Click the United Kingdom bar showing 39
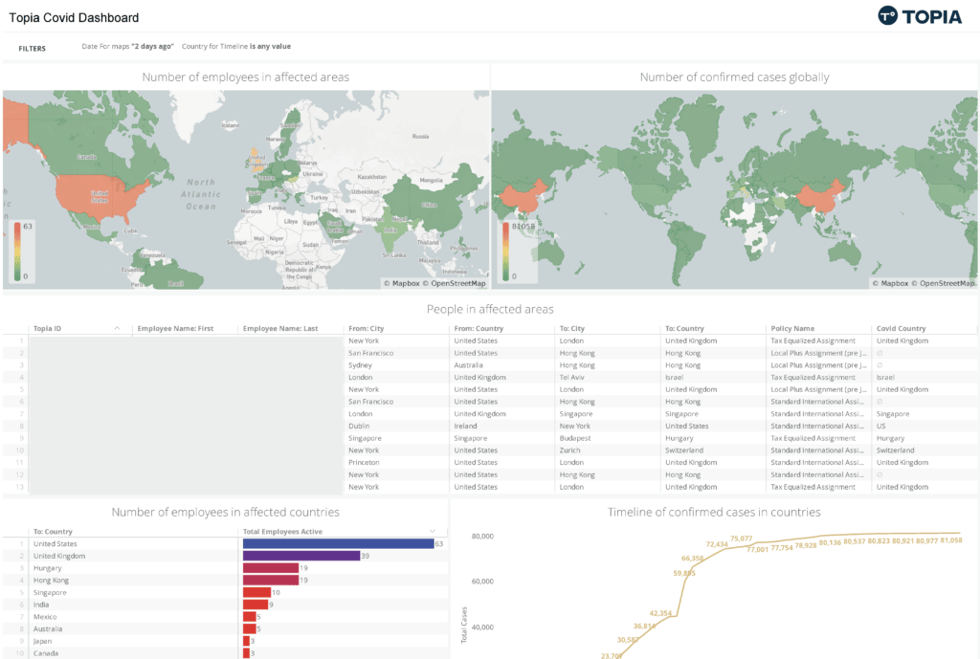Image resolution: width=980 pixels, height=659 pixels. click(x=301, y=556)
